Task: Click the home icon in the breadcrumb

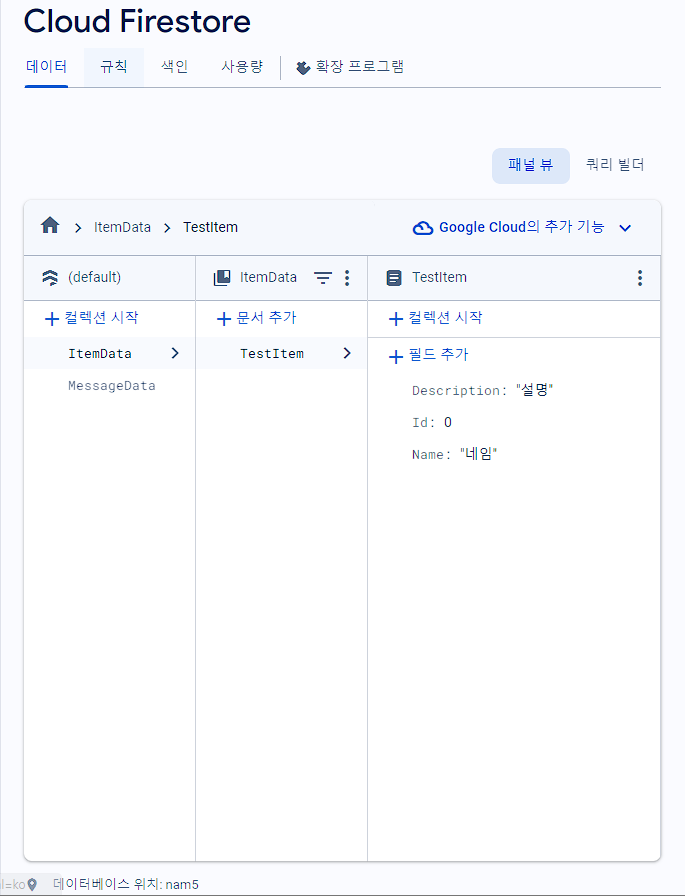Action: click(50, 226)
